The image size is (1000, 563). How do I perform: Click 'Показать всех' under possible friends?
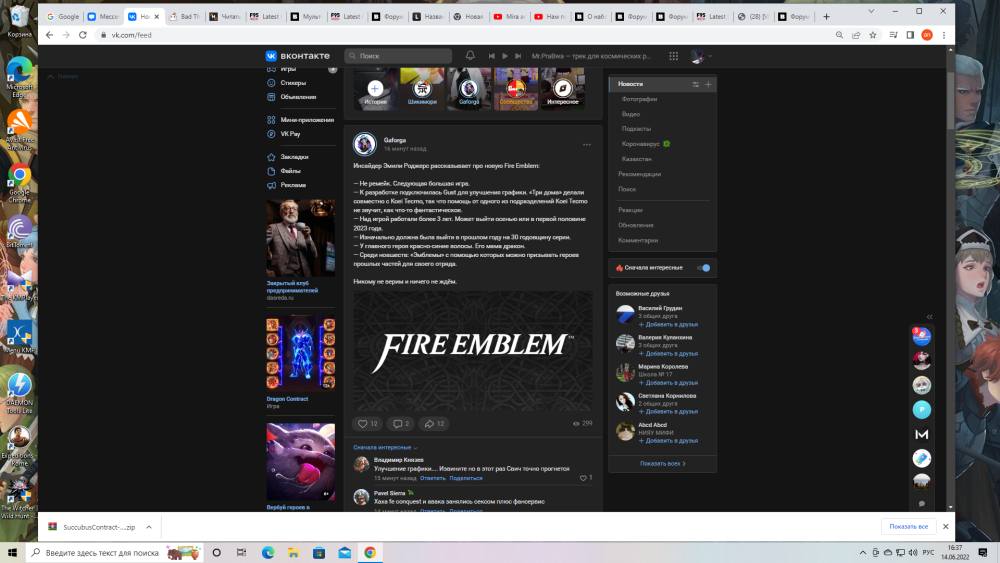662,463
